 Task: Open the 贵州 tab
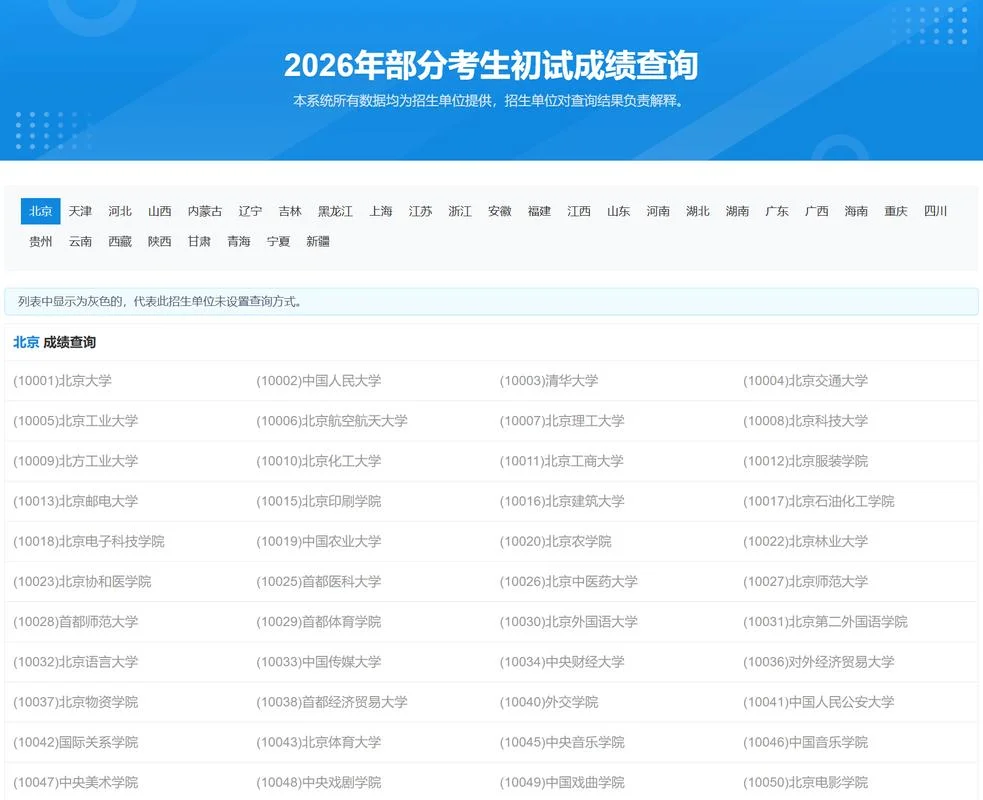(x=41, y=241)
